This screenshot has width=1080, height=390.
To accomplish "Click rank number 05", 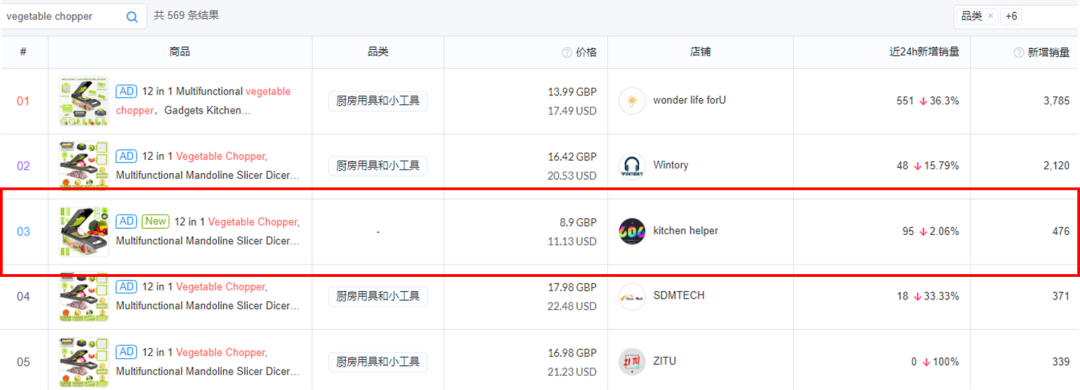I will (23, 362).
